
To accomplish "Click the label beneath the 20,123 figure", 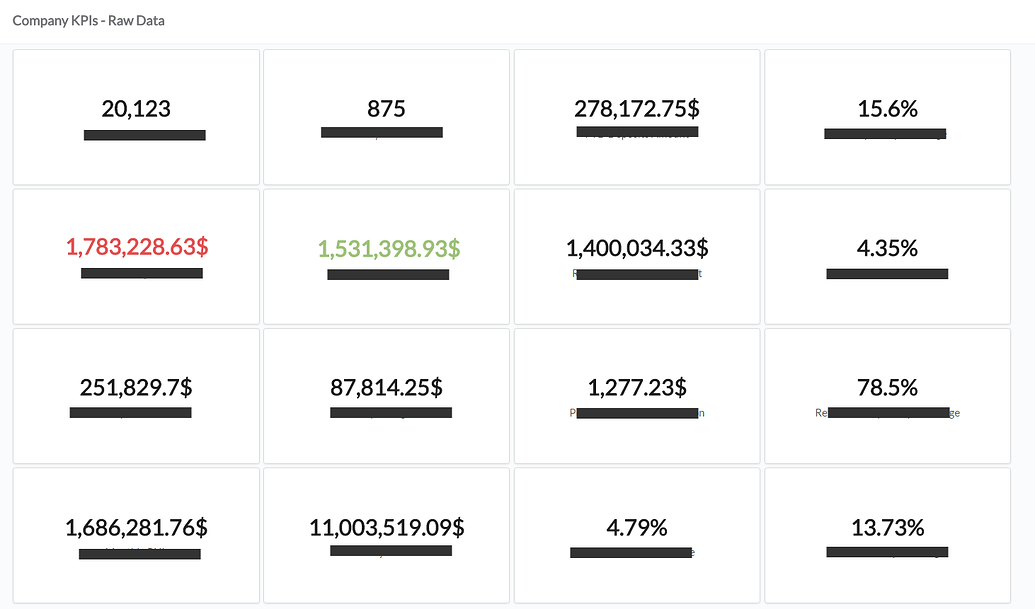I will pyautogui.click(x=144, y=133).
